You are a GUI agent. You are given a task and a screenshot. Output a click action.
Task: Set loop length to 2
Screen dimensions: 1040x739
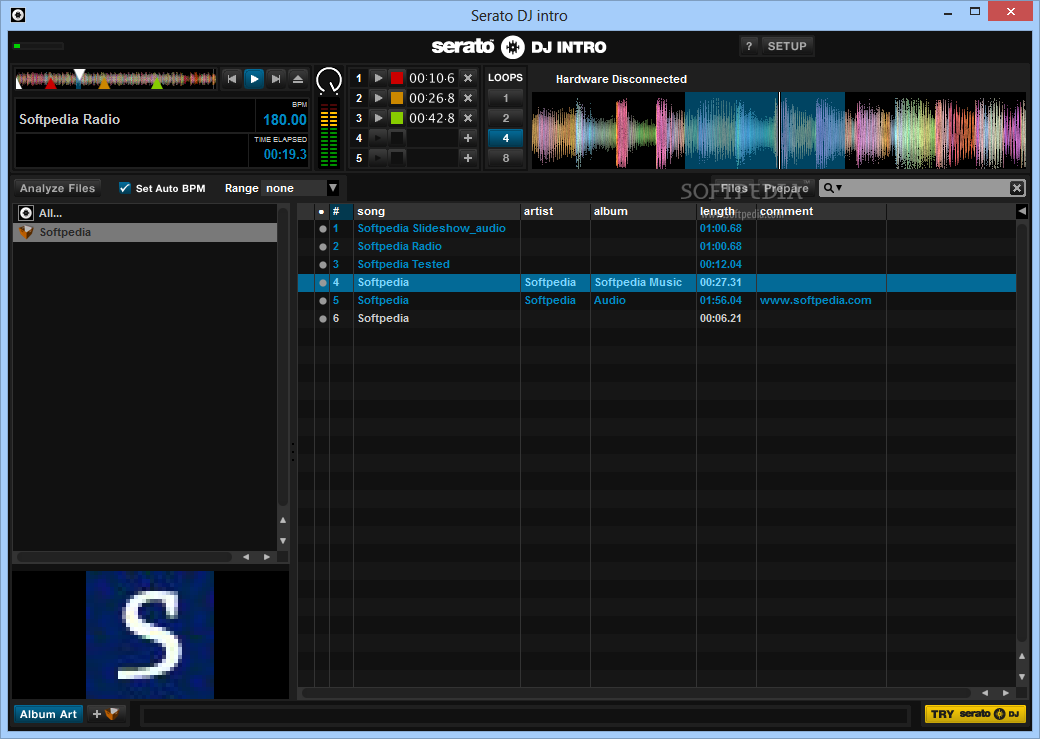tap(505, 118)
